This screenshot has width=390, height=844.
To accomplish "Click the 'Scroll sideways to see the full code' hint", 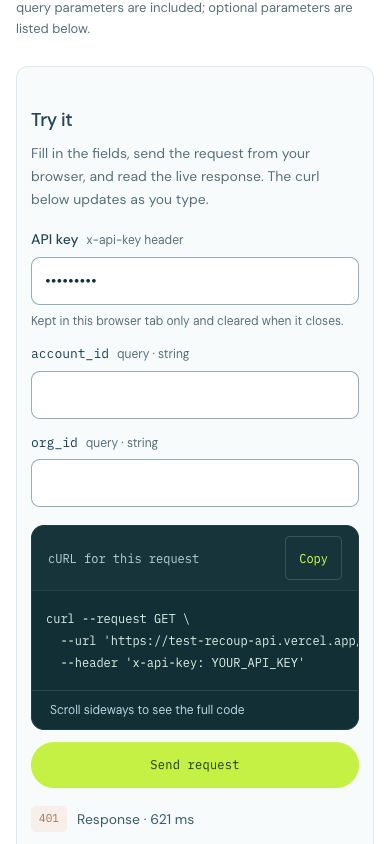I will (147, 709).
